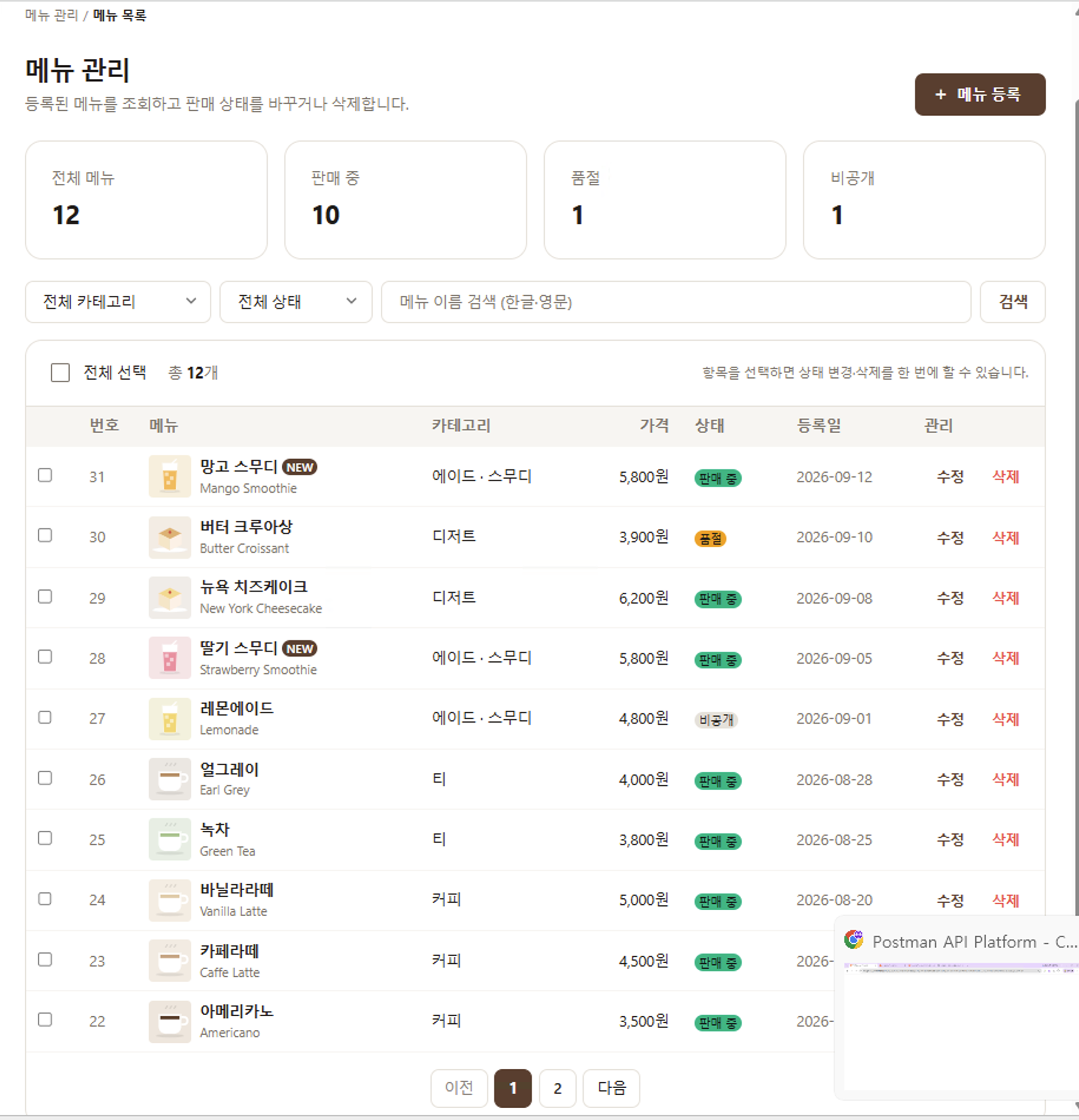Click the 비공개 summary card
The height and width of the screenshot is (1120, 1079).
pyautogui.click(x=925, y=200)
